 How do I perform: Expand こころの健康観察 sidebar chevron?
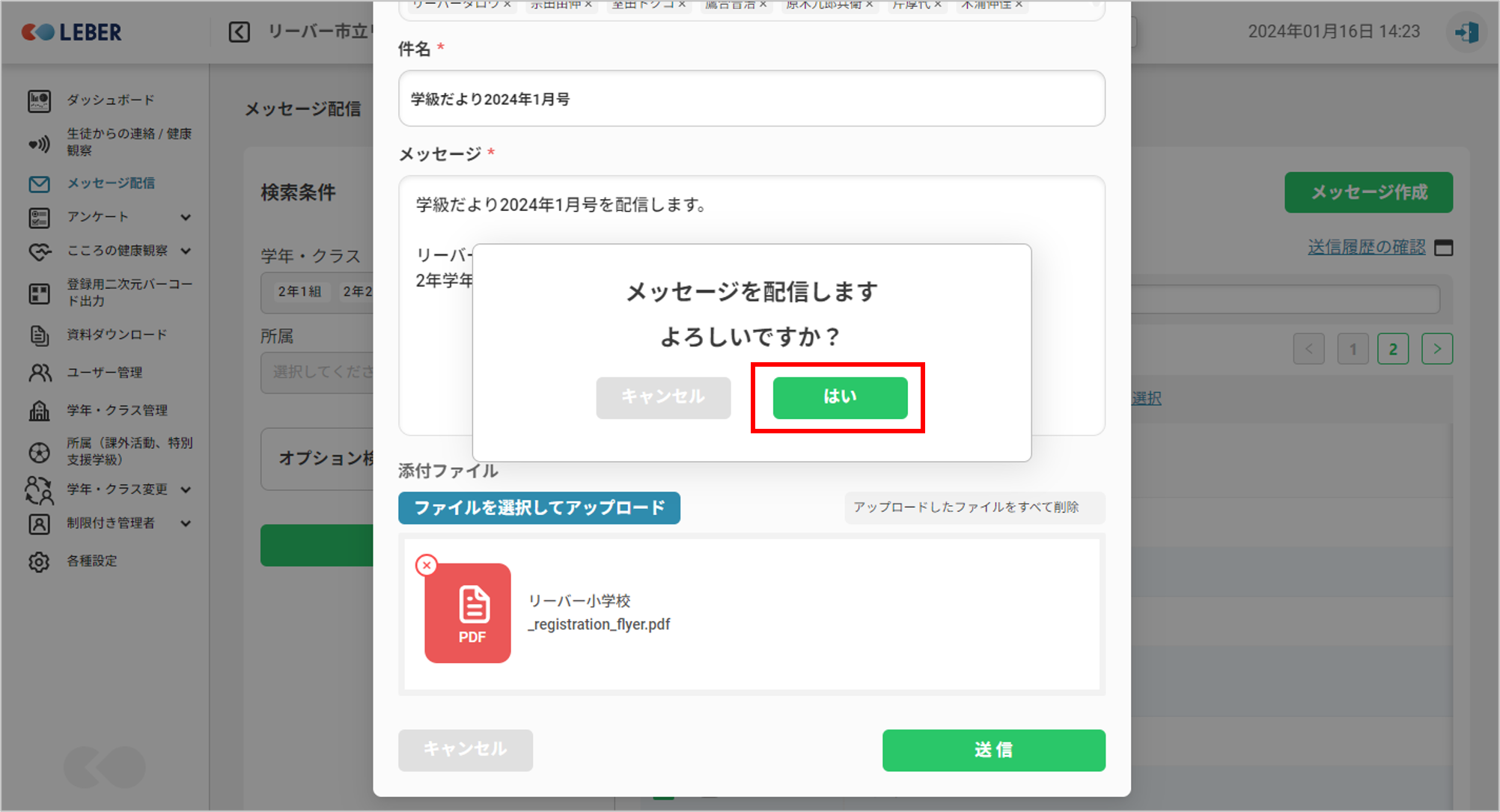pos(186,251)
